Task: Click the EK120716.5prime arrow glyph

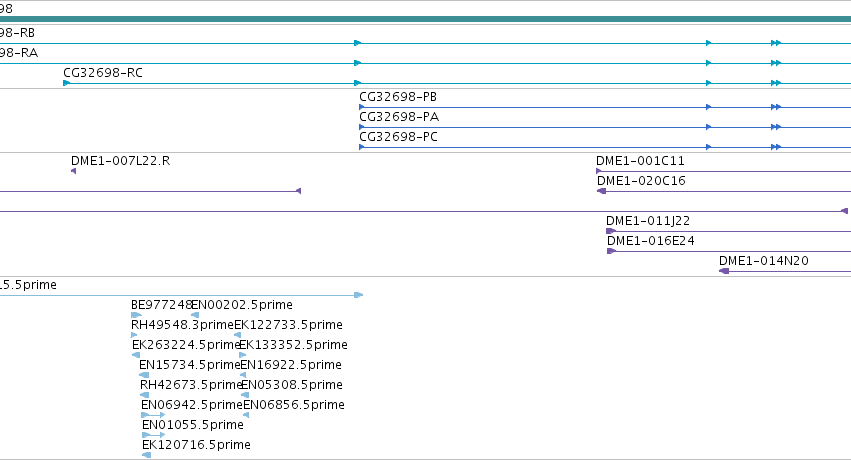Action: pos(147,455)
